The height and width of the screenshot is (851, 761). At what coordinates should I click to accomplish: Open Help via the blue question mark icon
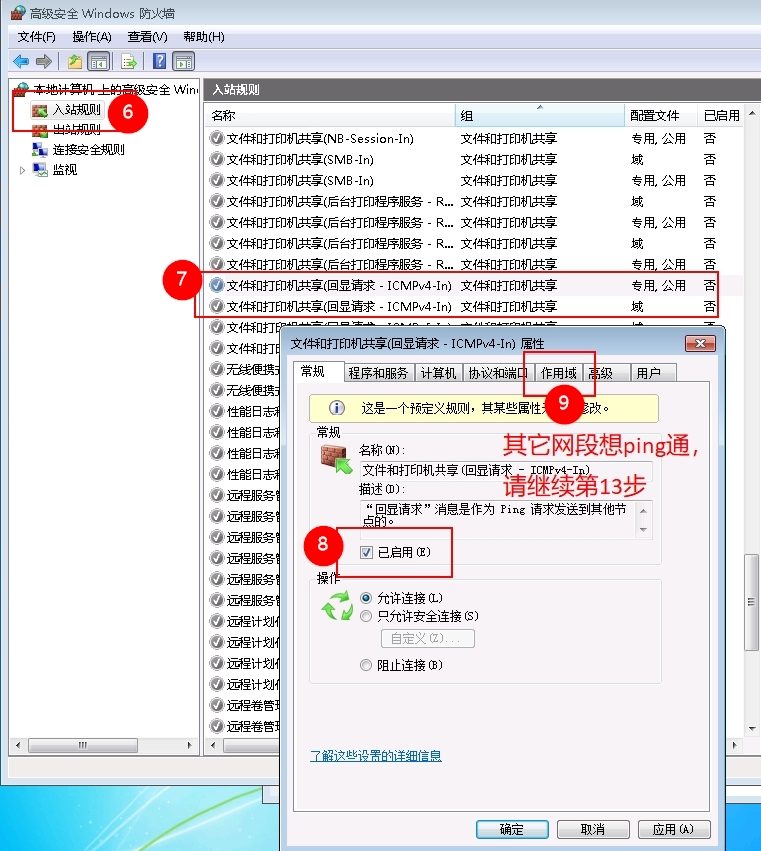tap(159, 61)
